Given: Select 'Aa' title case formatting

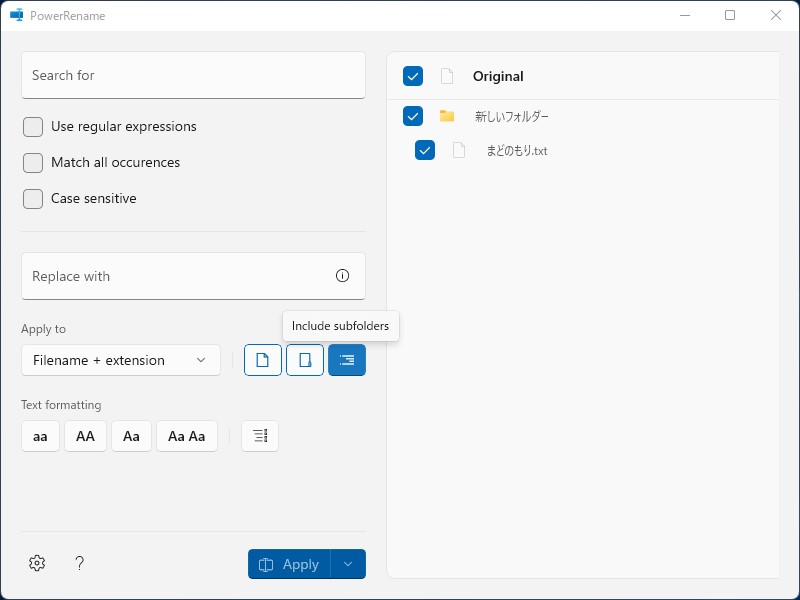Looking at the screenshot, I should coord(131,436).
